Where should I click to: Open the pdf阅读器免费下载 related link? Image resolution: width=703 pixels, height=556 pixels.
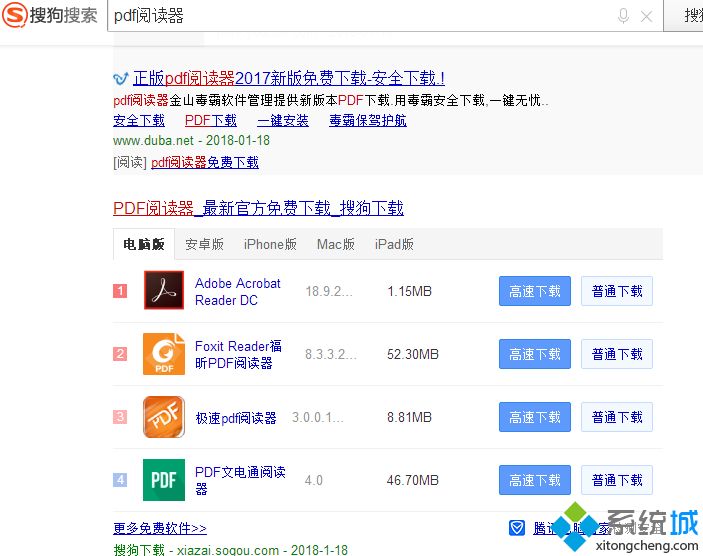(205, 162)
